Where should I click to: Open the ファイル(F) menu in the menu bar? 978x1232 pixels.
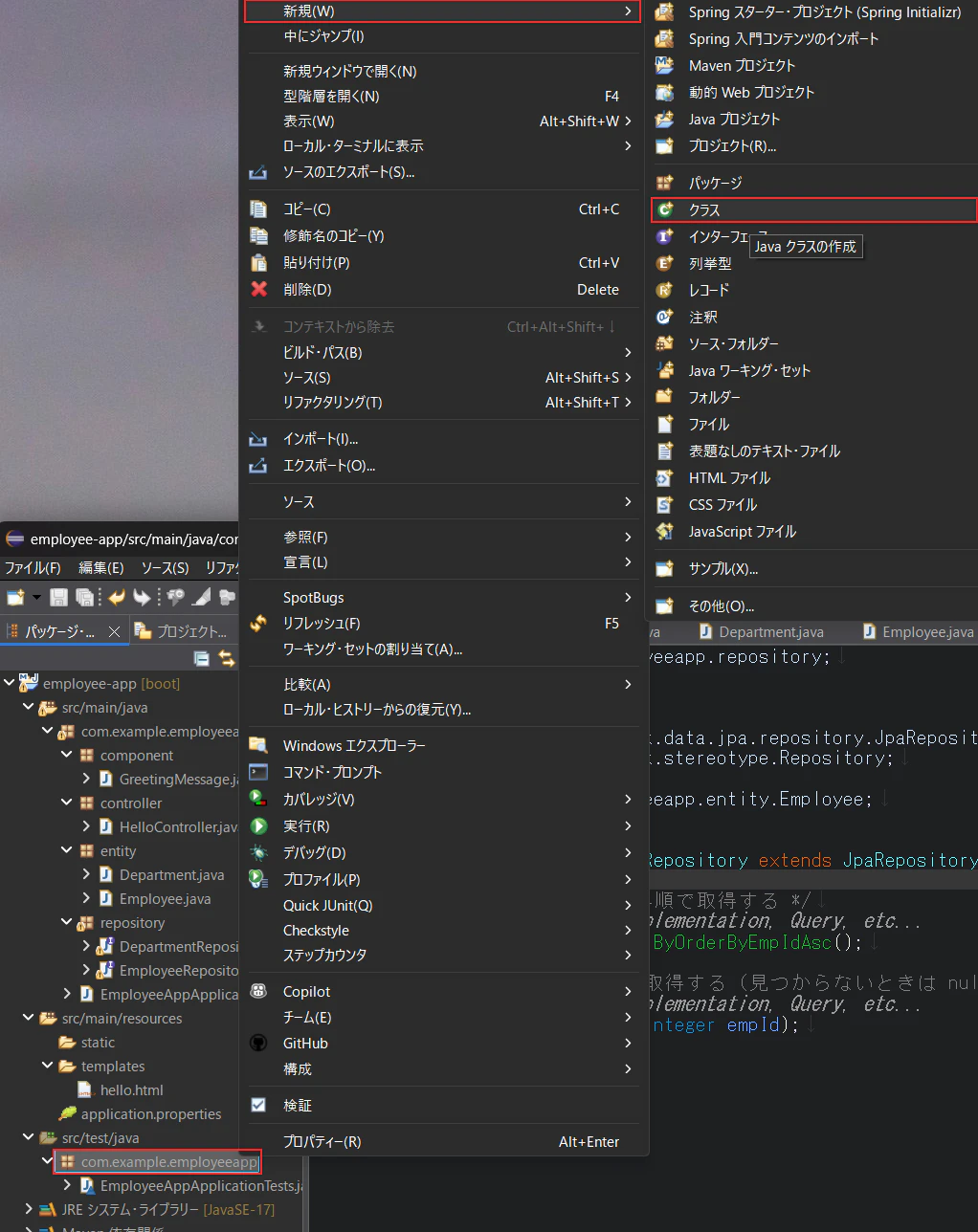tap(33, 567)
